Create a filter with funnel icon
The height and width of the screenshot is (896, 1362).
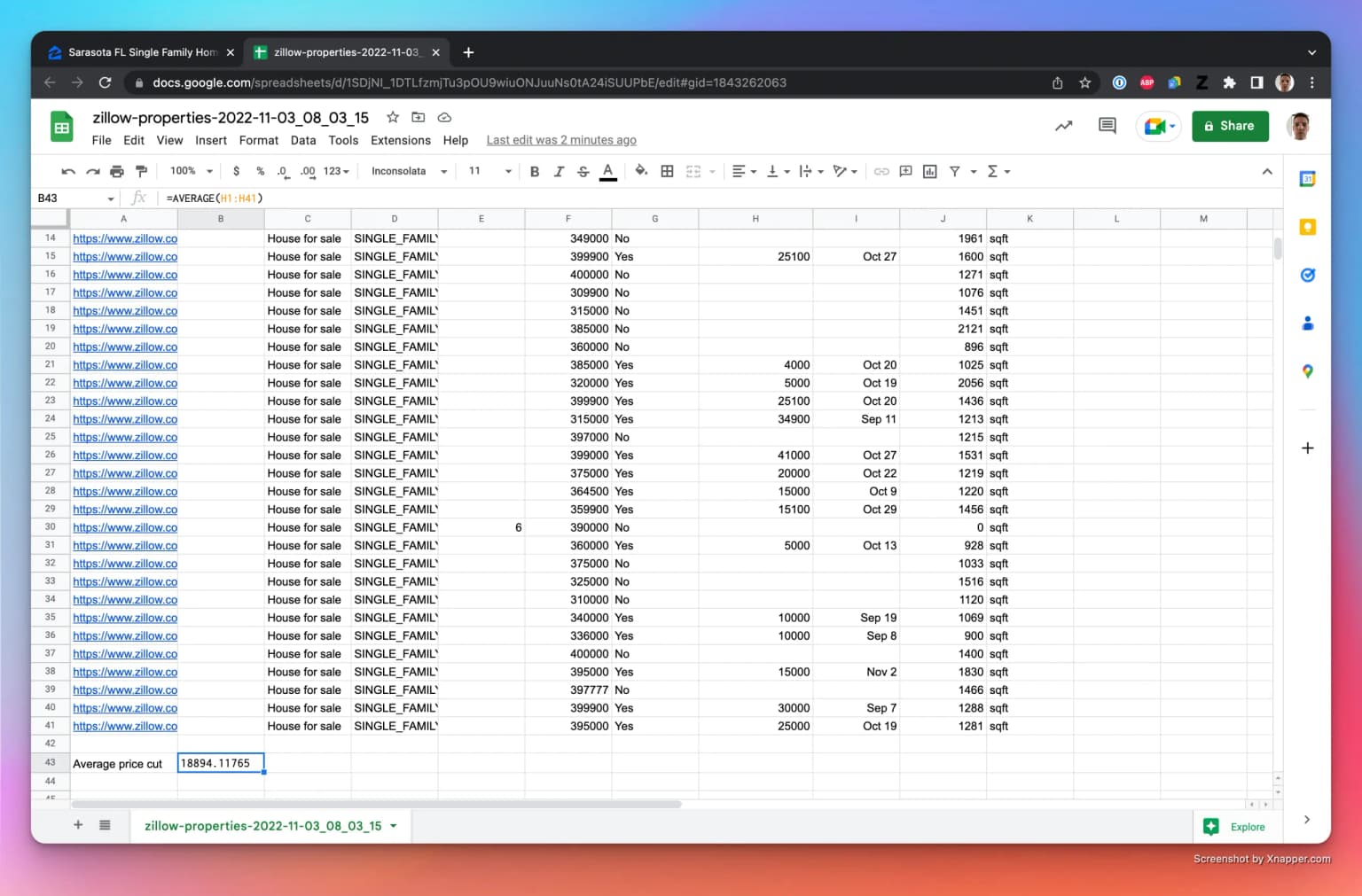[955, 172]
